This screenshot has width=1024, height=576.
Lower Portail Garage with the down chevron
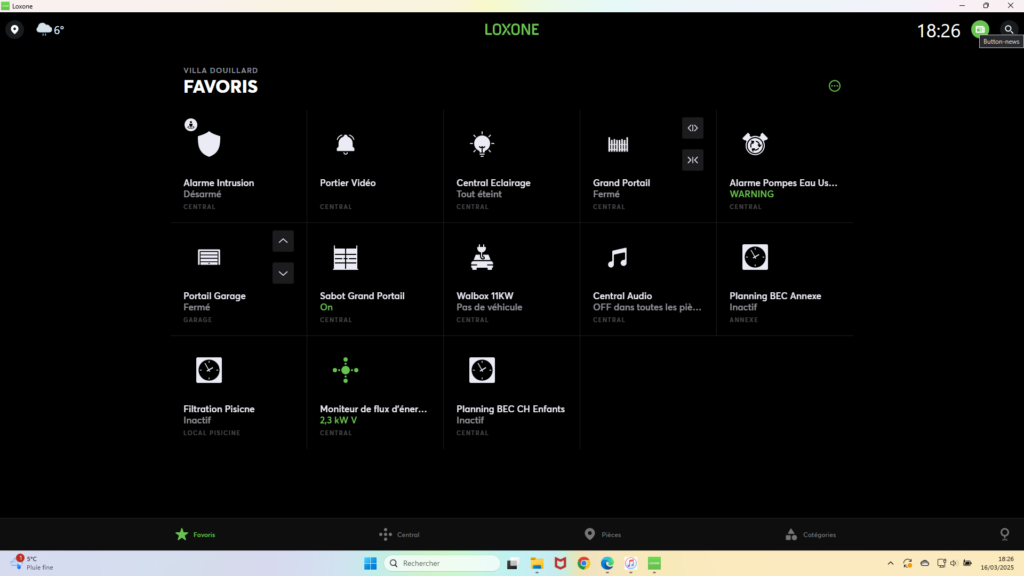pyautogui.click(x=283, y=273)
